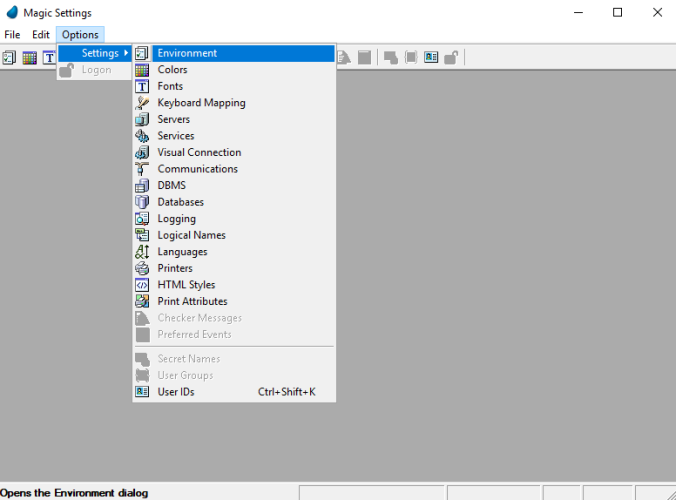676x500 pixels.
Task: Click the Ctrl+Shift+K shortcut text
Action: pos(287,392)
